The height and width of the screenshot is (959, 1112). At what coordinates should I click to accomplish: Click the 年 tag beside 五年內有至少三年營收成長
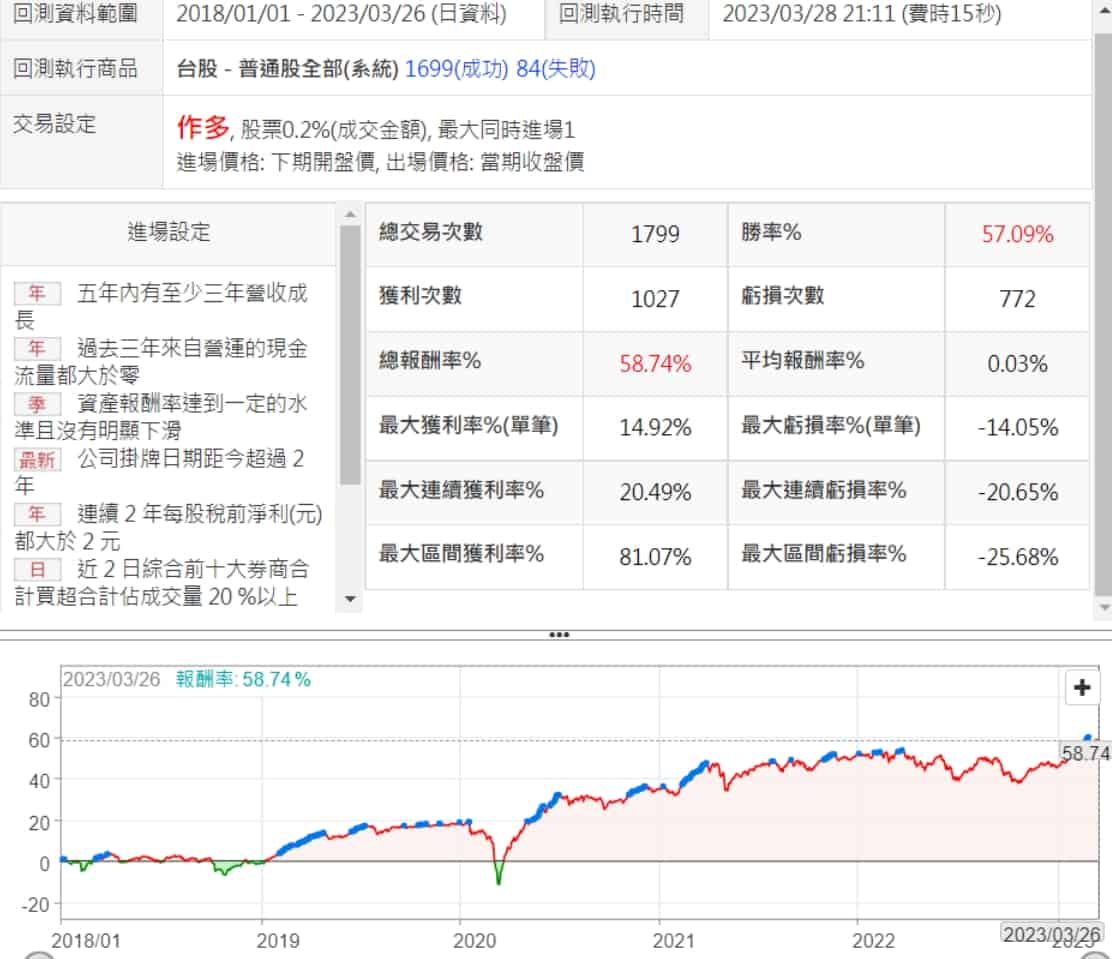coord(36,294)
